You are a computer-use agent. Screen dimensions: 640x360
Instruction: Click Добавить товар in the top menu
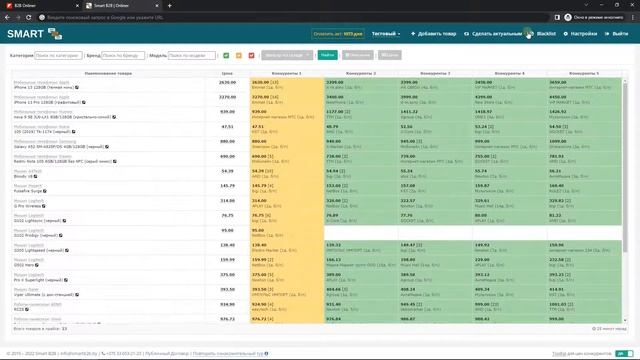[x=433, y=34]
